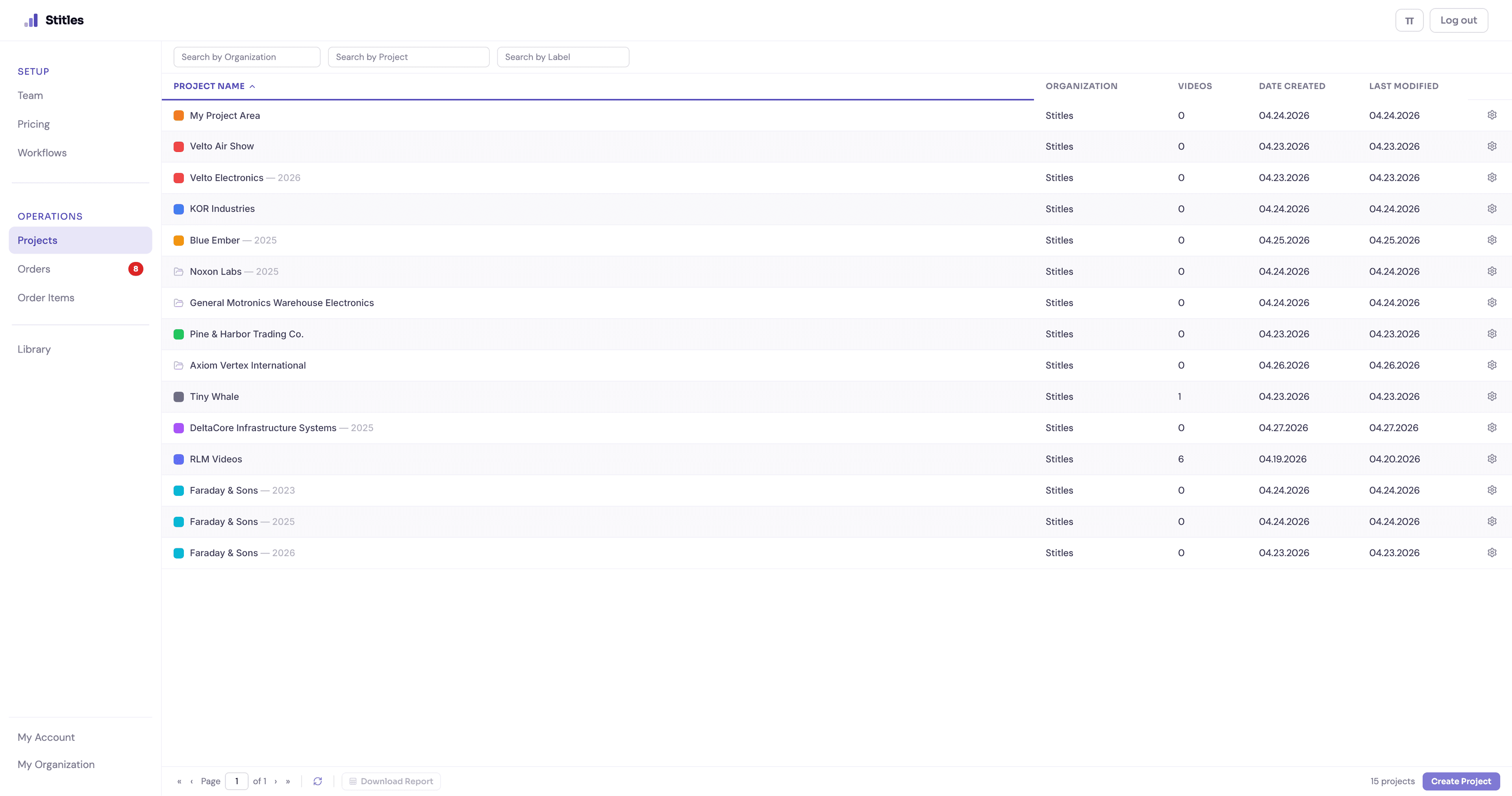Open Library in the sidebar

(34, 349)
